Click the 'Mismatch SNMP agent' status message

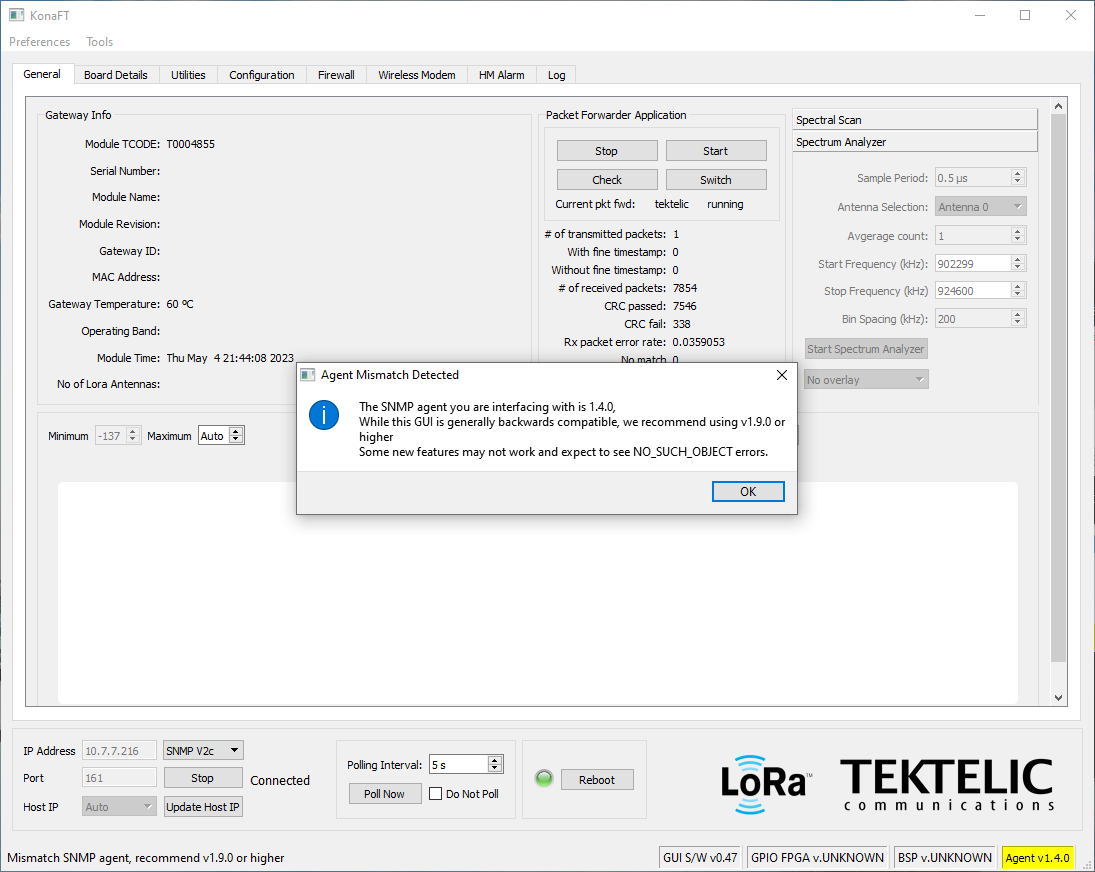tap(146, 857)
